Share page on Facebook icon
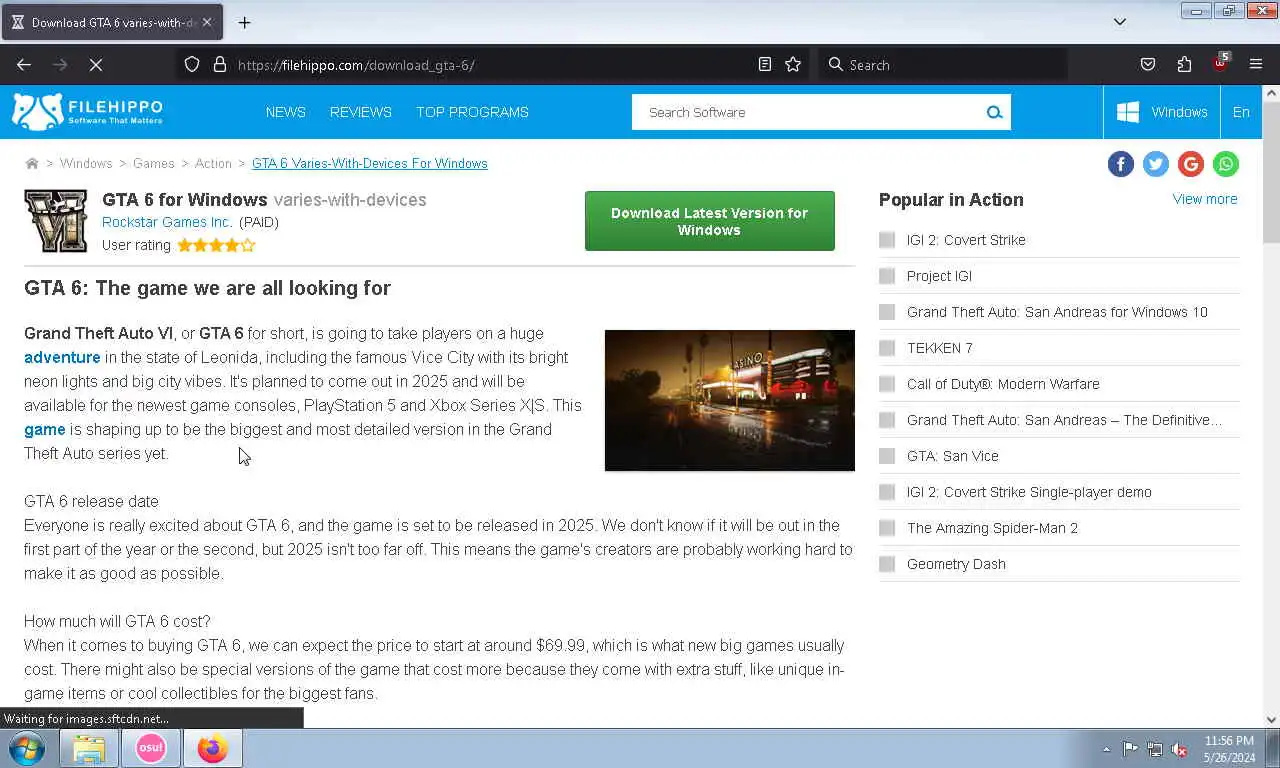Screen dimensions: 1280x768 [1121, 164]
